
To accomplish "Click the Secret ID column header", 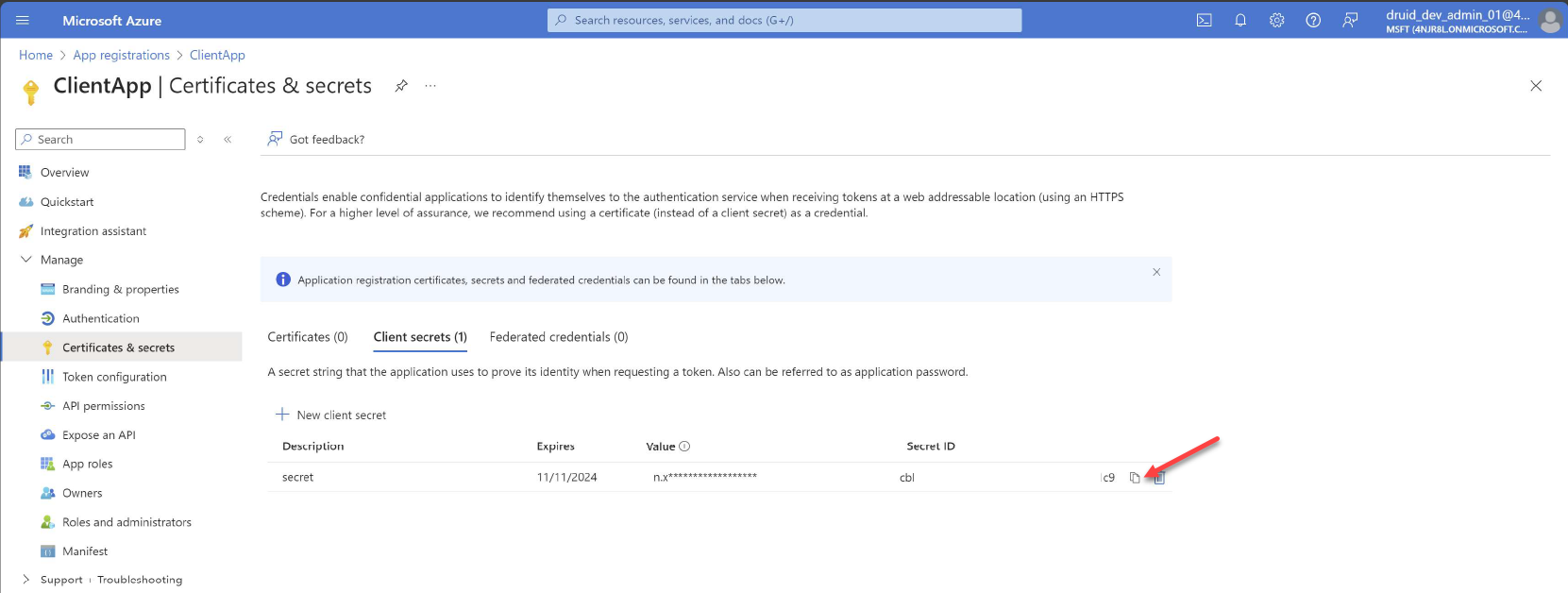I will (931, 447).
